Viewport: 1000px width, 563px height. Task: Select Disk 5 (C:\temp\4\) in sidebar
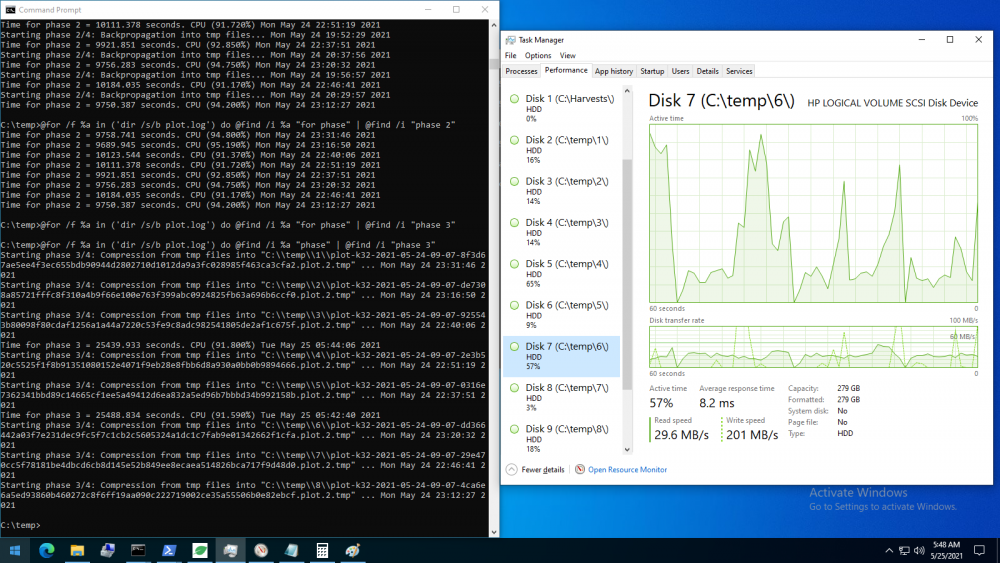562,274
